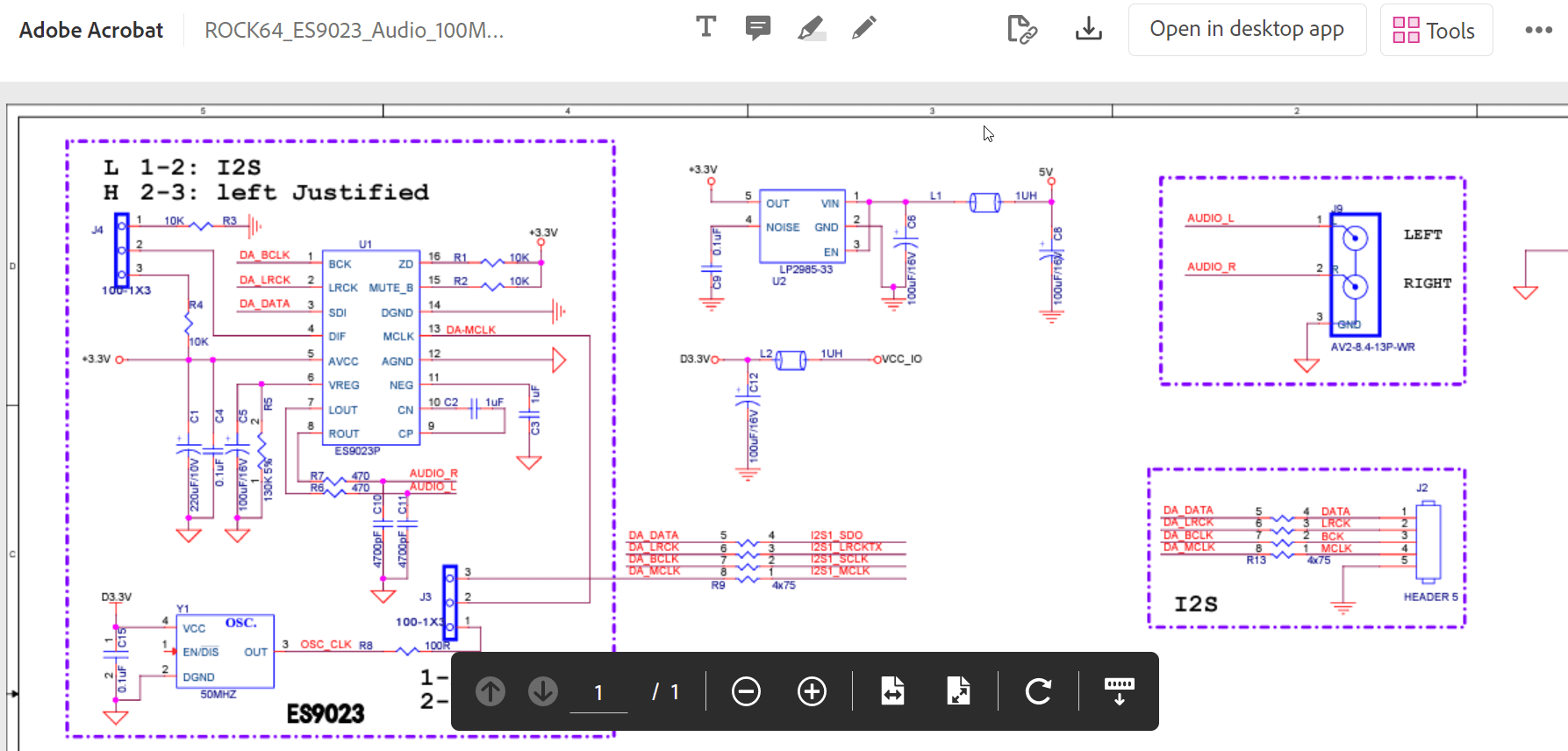Image resolution: width=1568 pixels, height=751 pixels.
Task: Go to next page arrow
Action: [543, 691]
